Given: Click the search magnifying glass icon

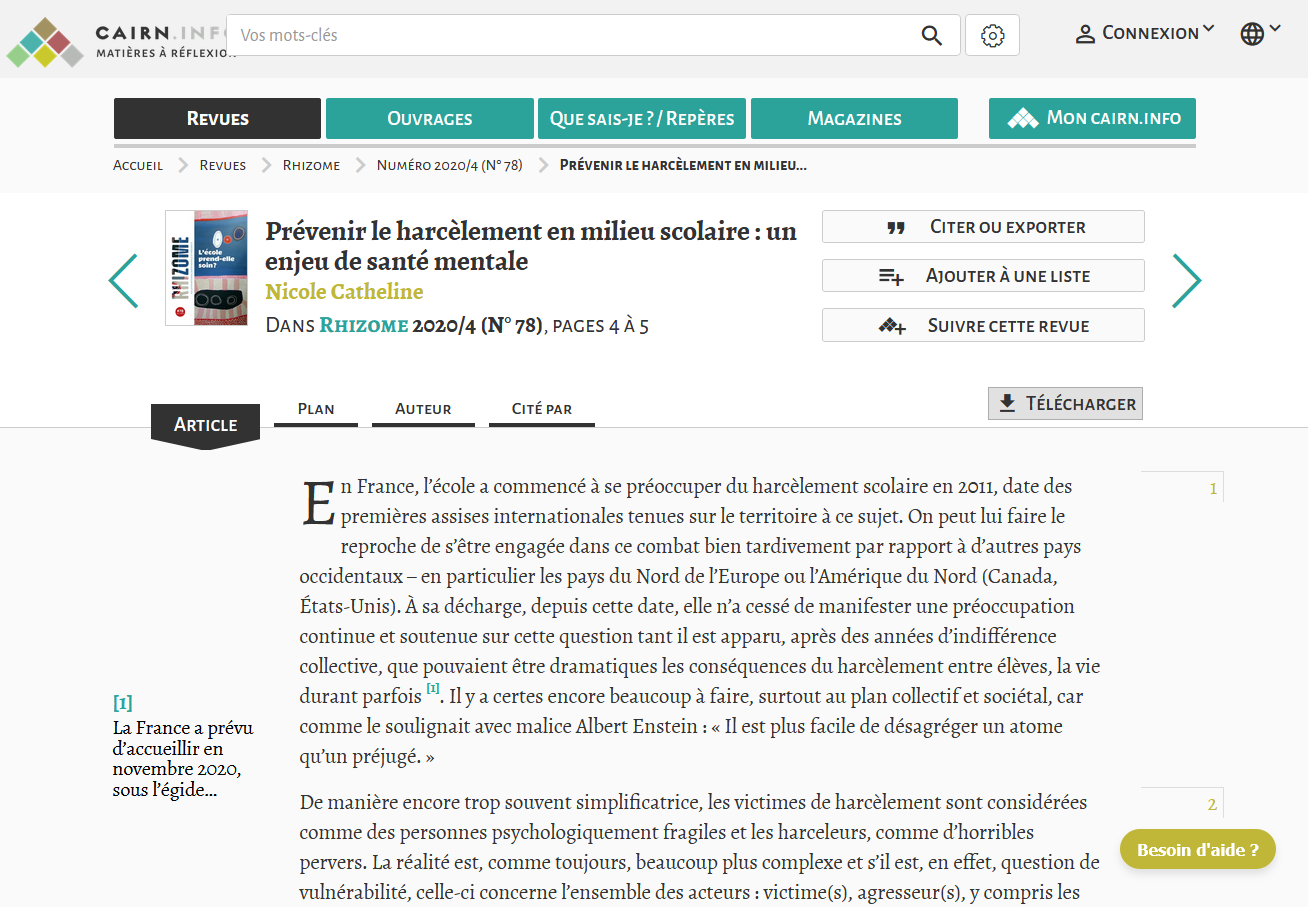Looking at the screenshot, I should [x=931, y=36].
